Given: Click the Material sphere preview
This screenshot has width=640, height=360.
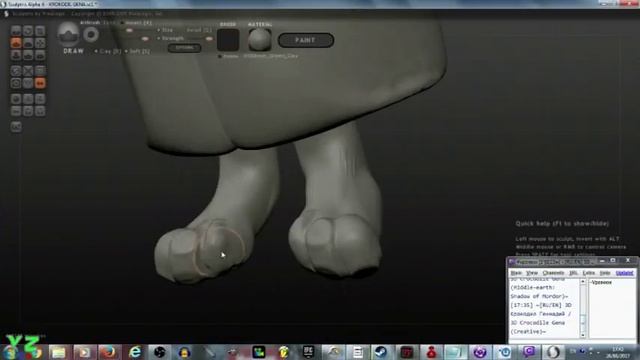Looking at the screenshot, I should pos(259,40).
